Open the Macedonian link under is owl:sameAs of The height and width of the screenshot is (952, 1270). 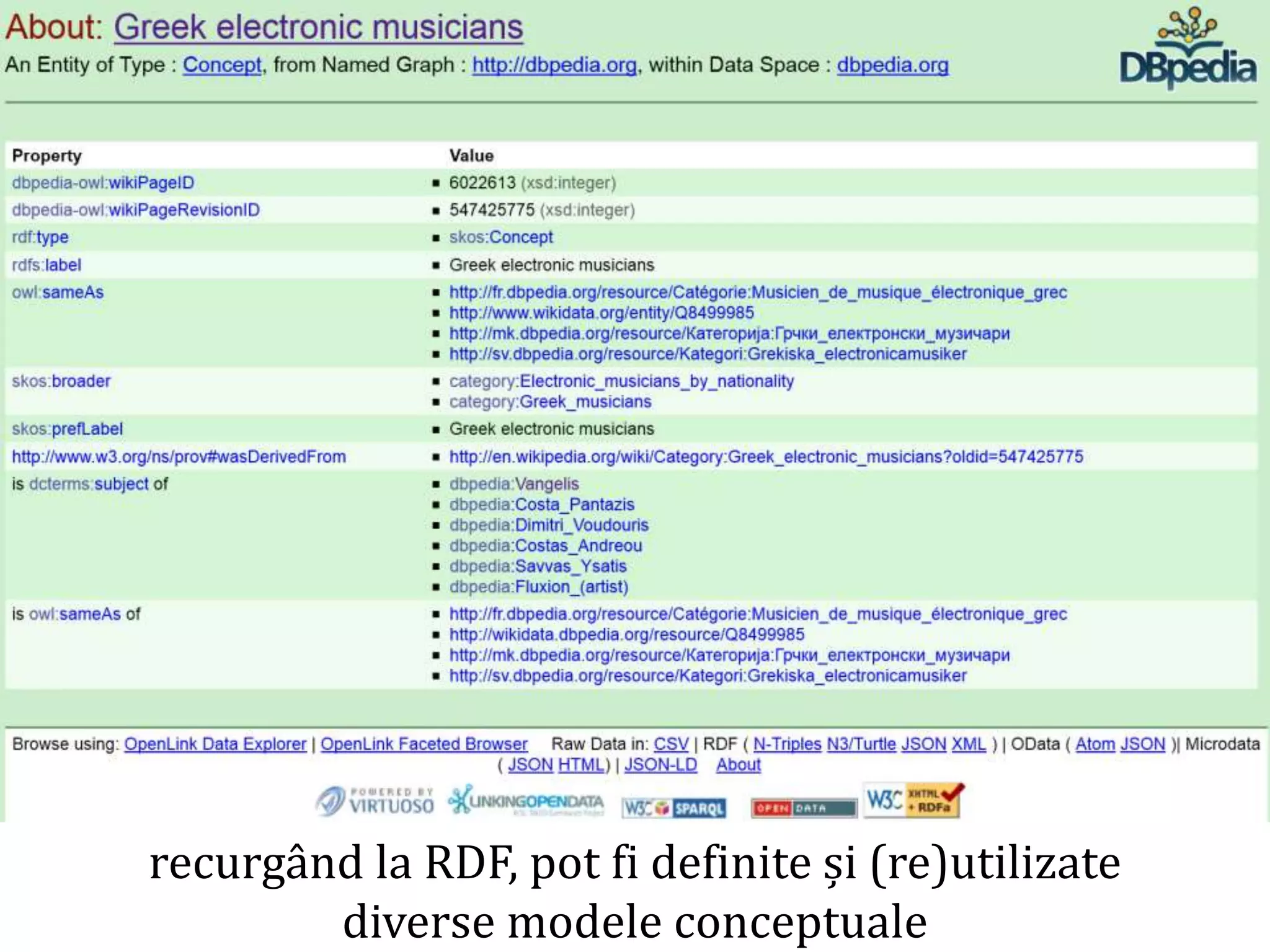click(x=730, y=655)
